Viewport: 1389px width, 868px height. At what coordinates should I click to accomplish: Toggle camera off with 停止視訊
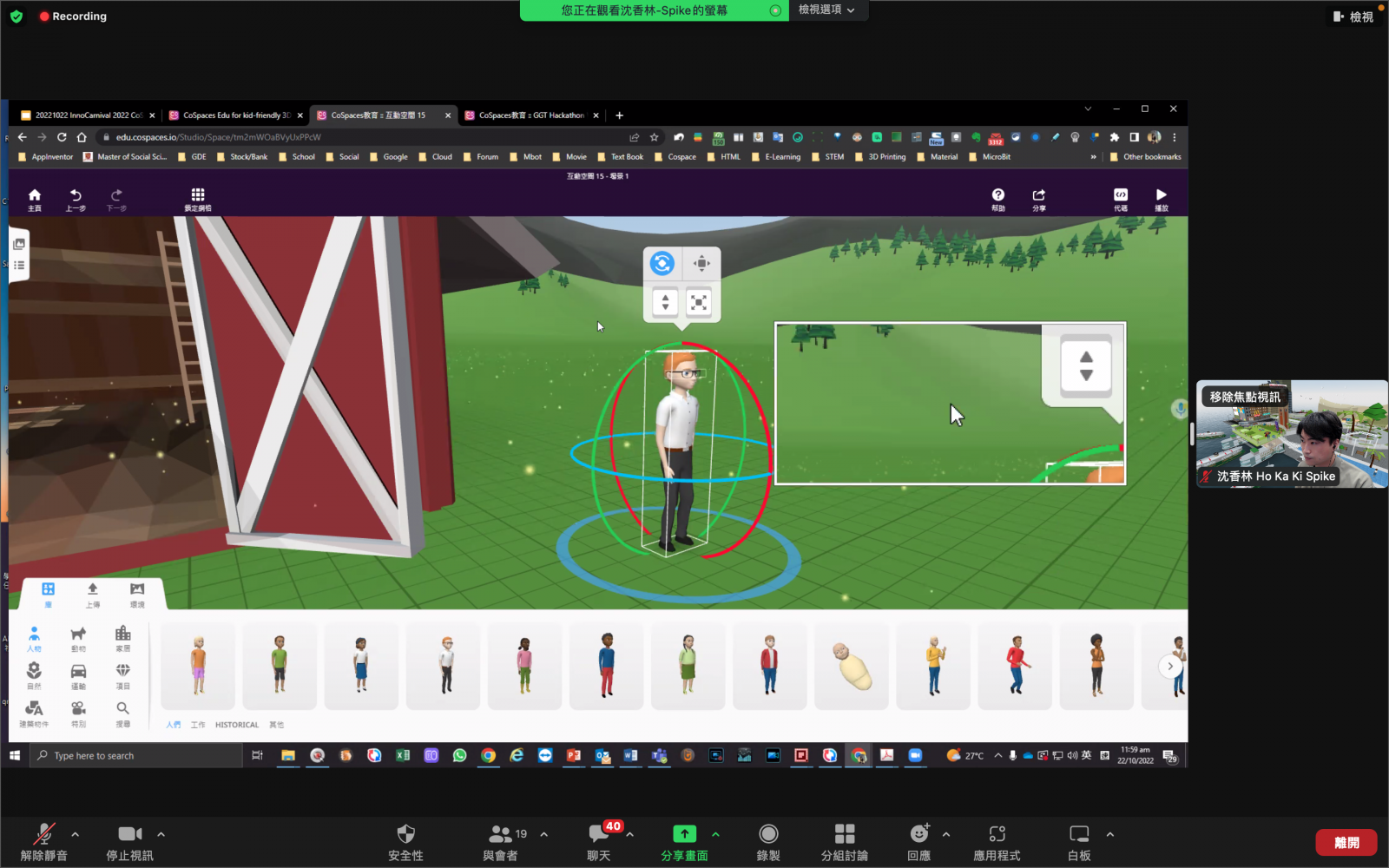click(129, 841)
